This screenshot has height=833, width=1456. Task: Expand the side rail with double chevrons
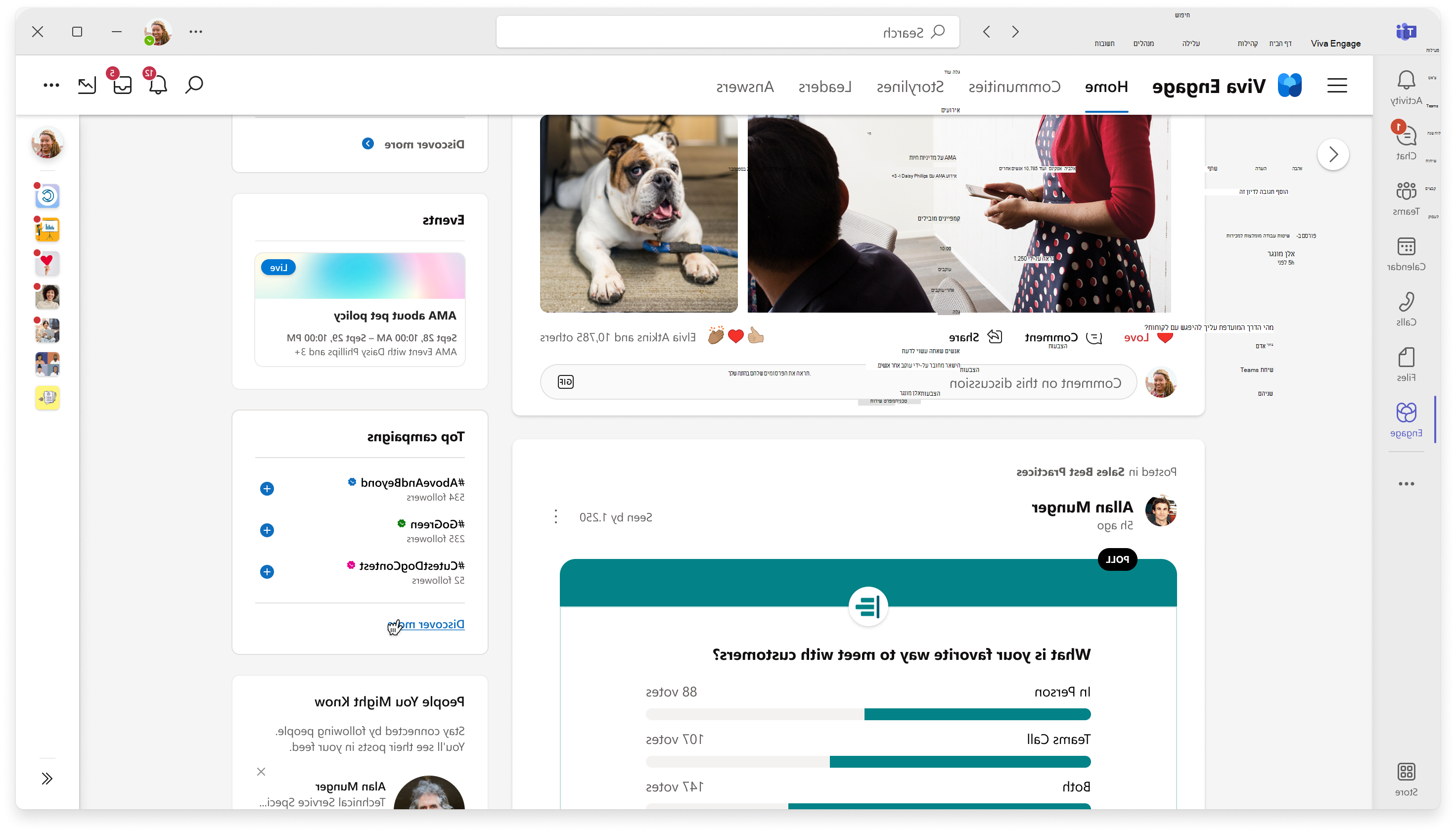pos(47,778)
